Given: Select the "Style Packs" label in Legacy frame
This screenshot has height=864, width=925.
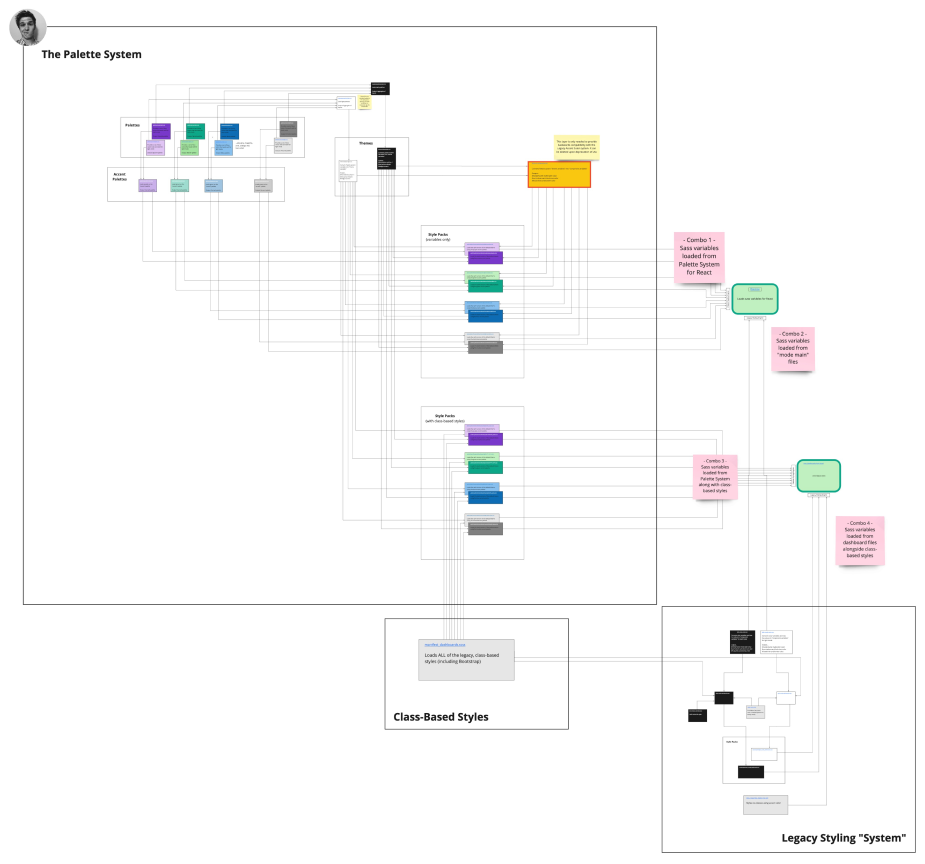Looking at the screenshot, I should (x=732, y=742).
